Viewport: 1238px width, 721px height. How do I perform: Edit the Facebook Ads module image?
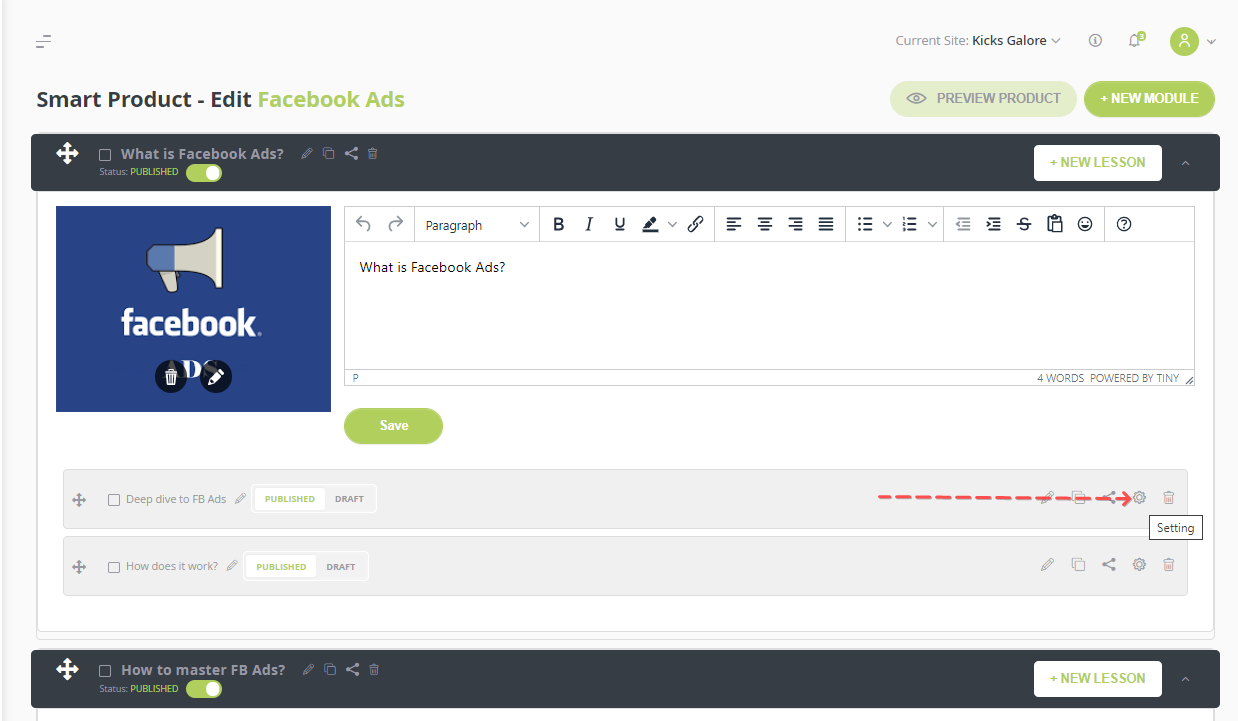coord(216,376)
